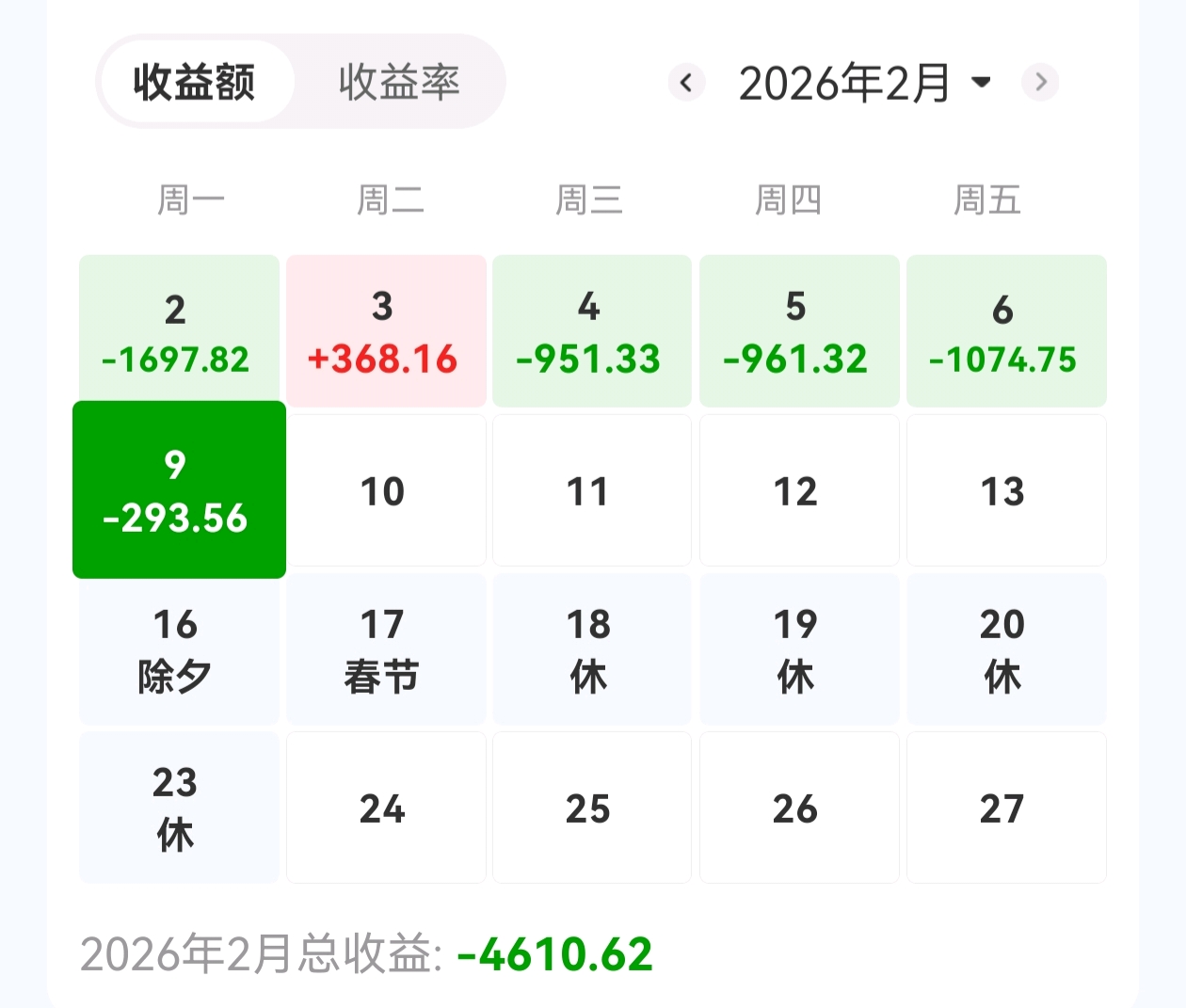Click the 周三 column header
The width and height of the screenshot is (1186, 1008).
click(589, 200)
